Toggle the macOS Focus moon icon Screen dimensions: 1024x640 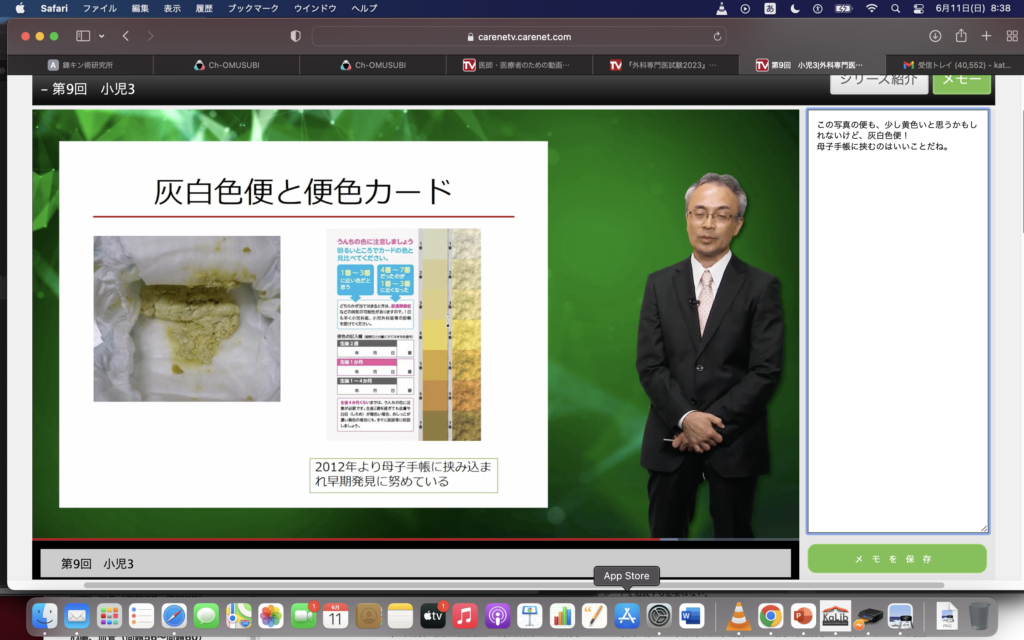[x=795, y=8]
